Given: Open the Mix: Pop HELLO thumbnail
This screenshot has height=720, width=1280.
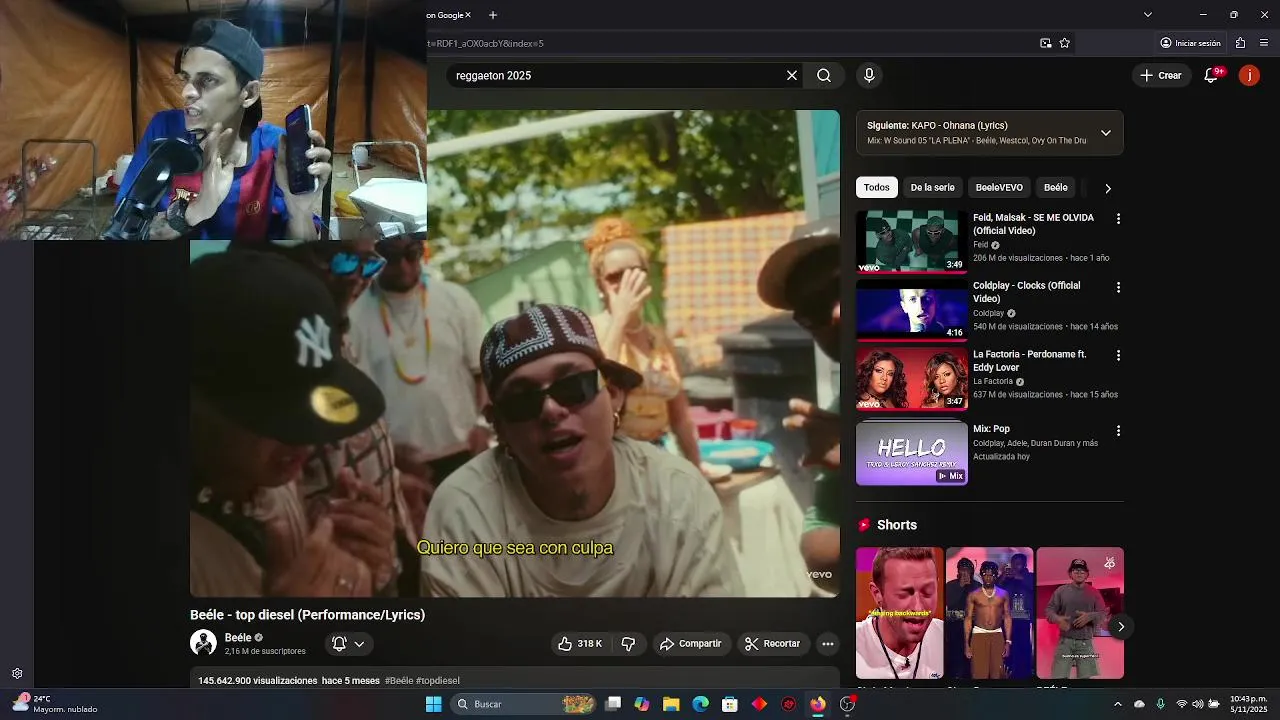Looking at the screenshot, I should (x=911, y=453).
